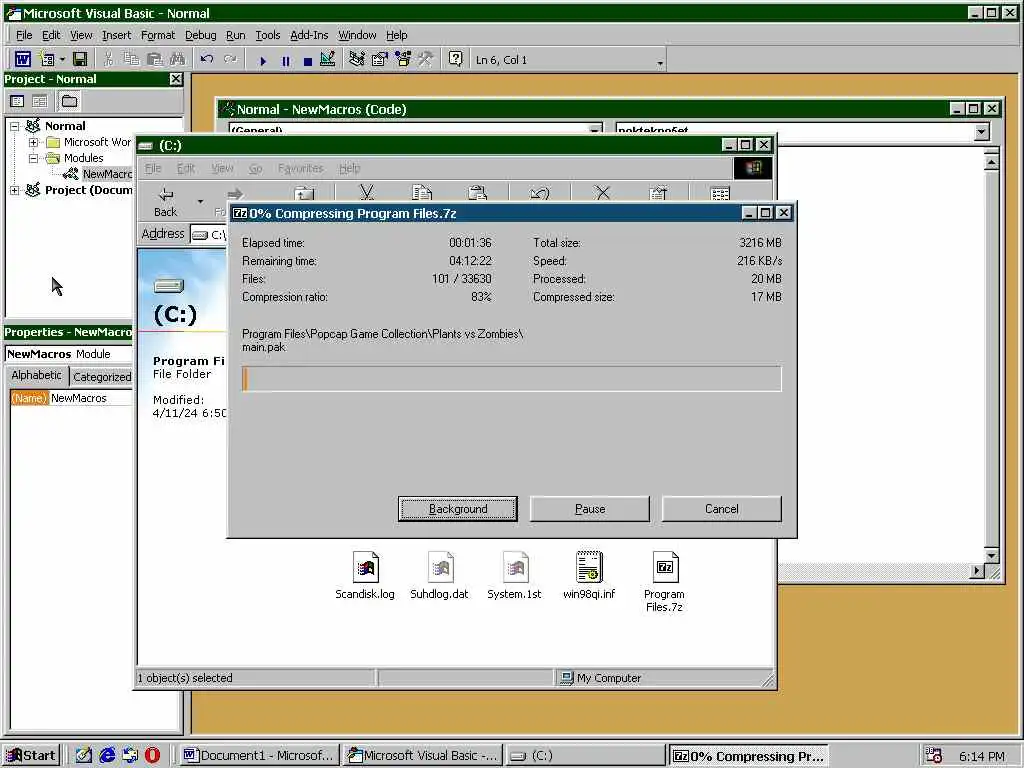Switch to Document1 - Microsoft Word taskbar button

click(x=259, y=756)
